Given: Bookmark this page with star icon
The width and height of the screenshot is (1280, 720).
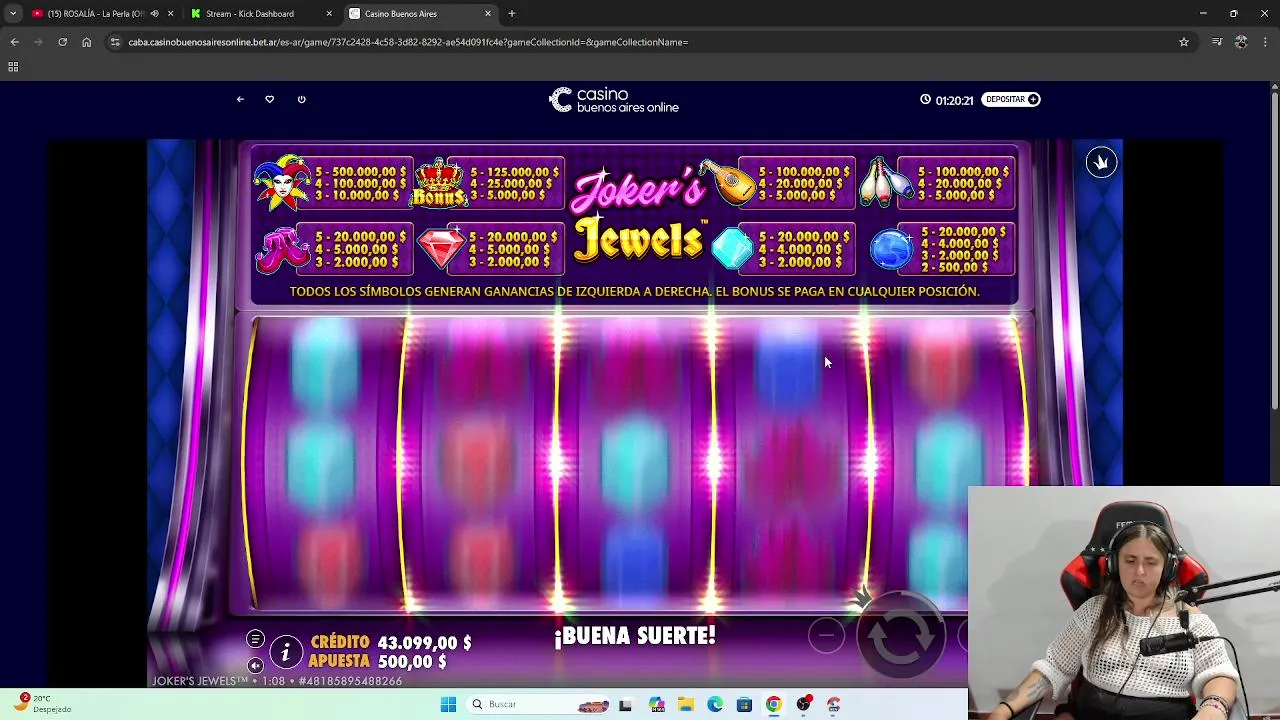Looking at the screenshot, I should [1184, 42].
